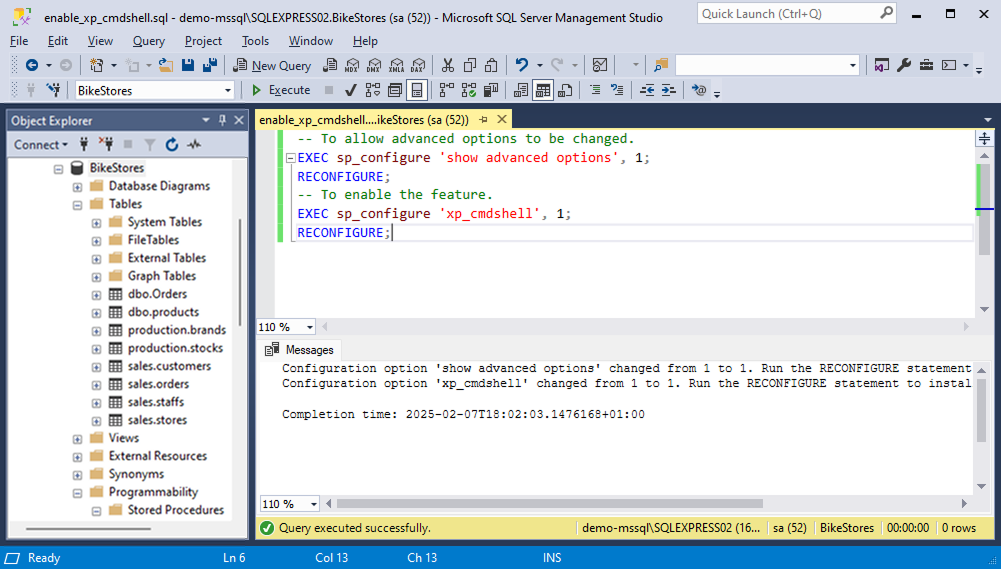
Task: Click the editor vertical scrollbar thumb
Action: point(984,209)
